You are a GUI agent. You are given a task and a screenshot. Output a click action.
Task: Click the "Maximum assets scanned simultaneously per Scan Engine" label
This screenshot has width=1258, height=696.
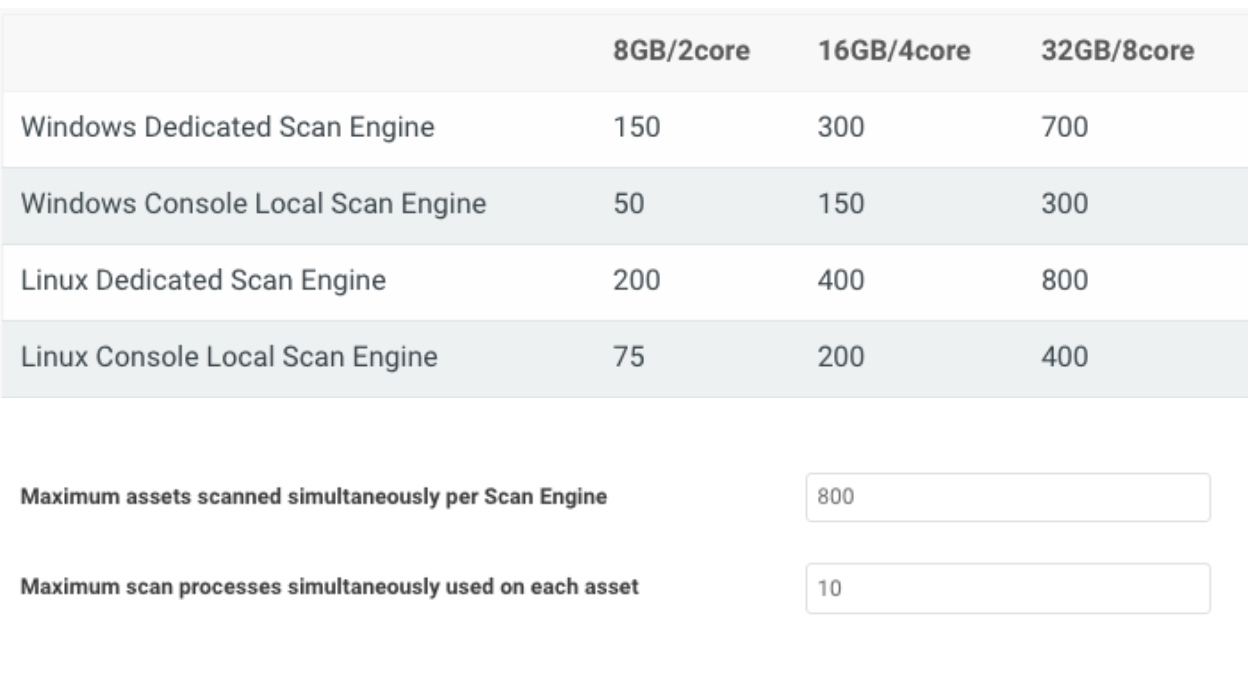tap(314, 498)
